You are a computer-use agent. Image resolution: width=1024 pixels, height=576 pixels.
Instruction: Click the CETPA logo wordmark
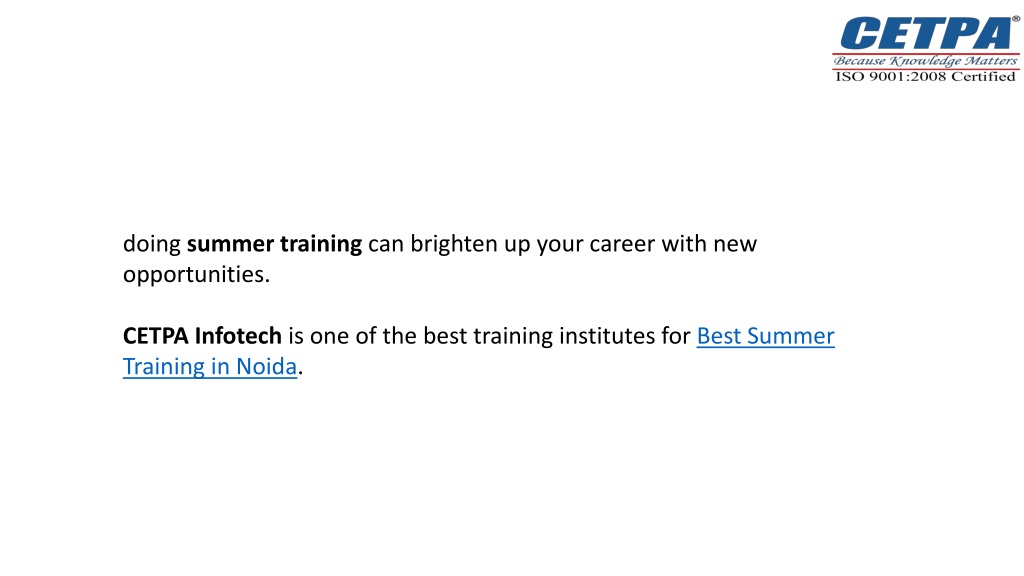tap(927, 34)
